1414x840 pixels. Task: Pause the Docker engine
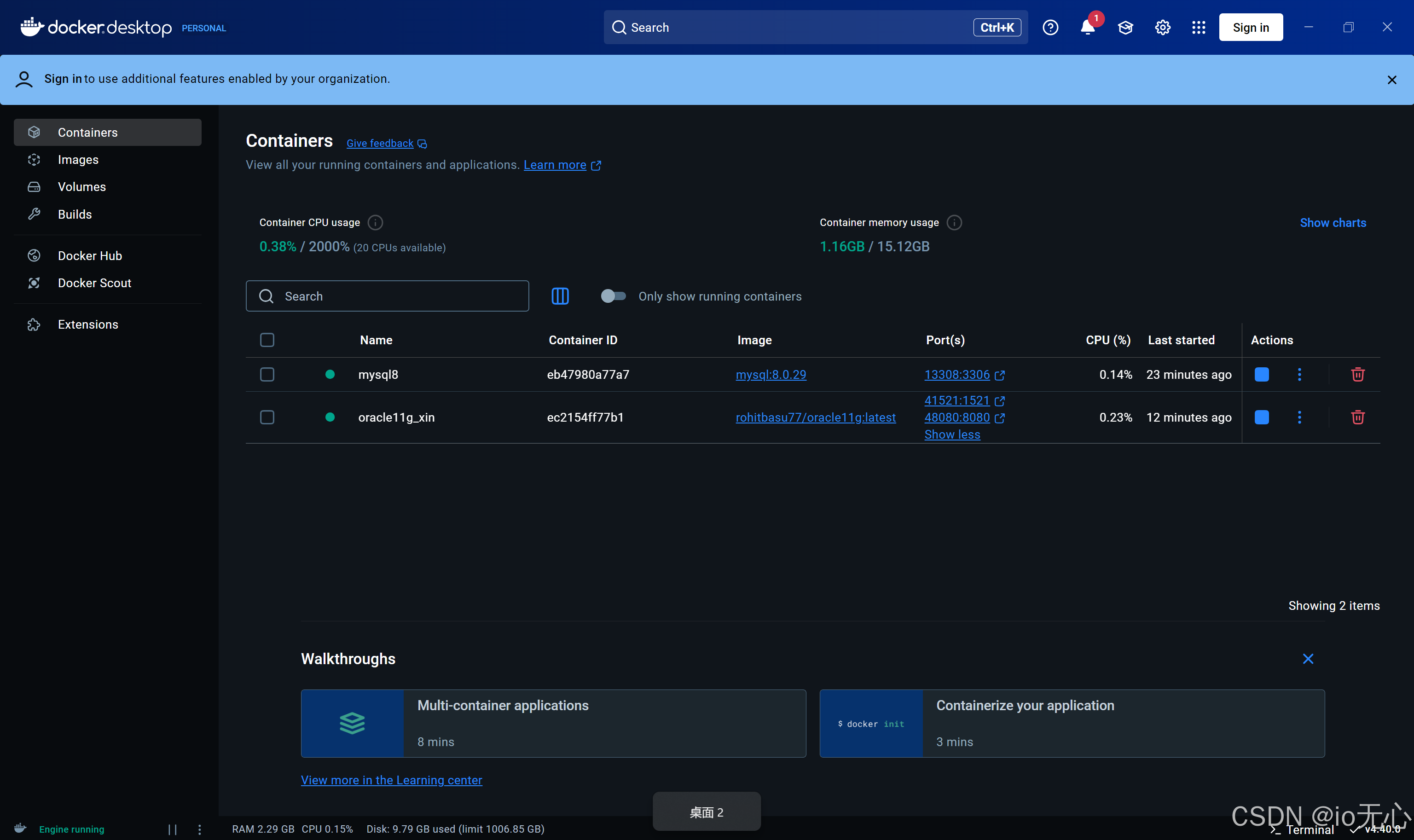[x=173, y=829]
